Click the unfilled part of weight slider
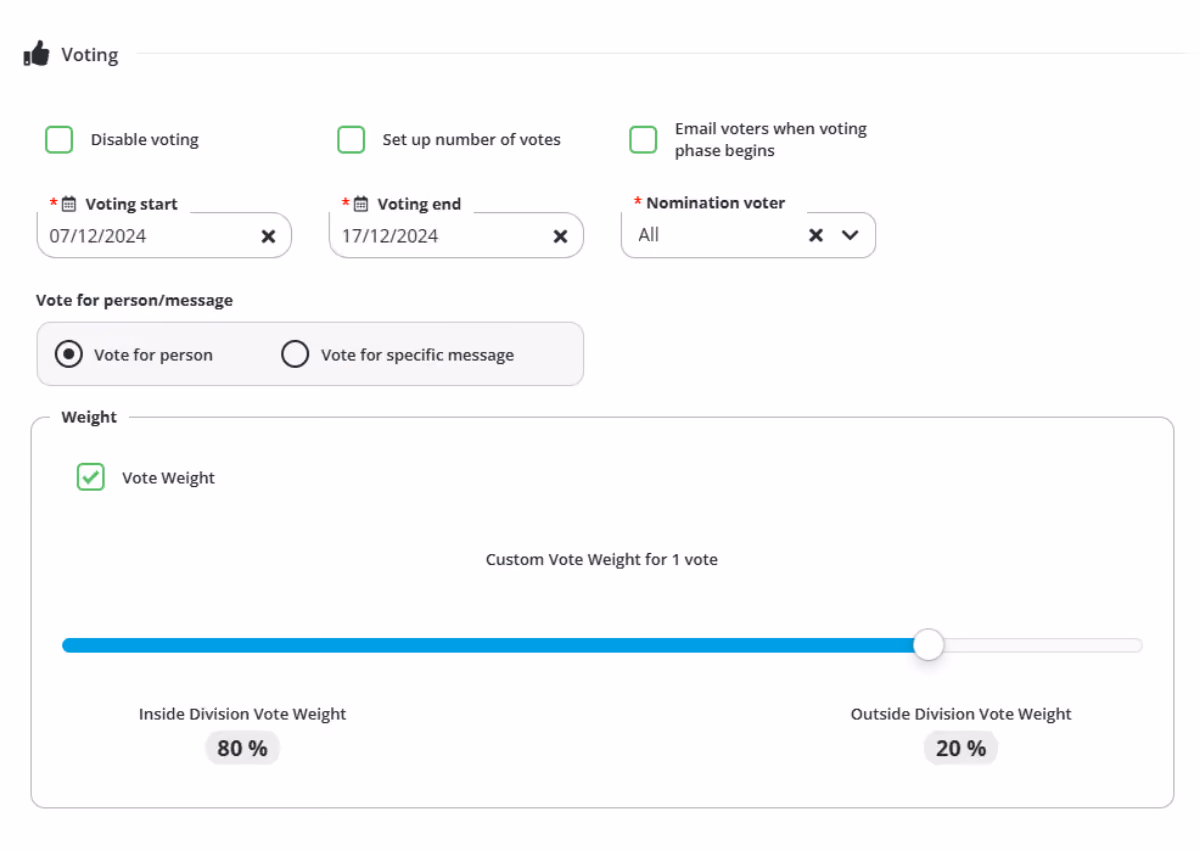1200x850 pixels. pos(1042,645)
